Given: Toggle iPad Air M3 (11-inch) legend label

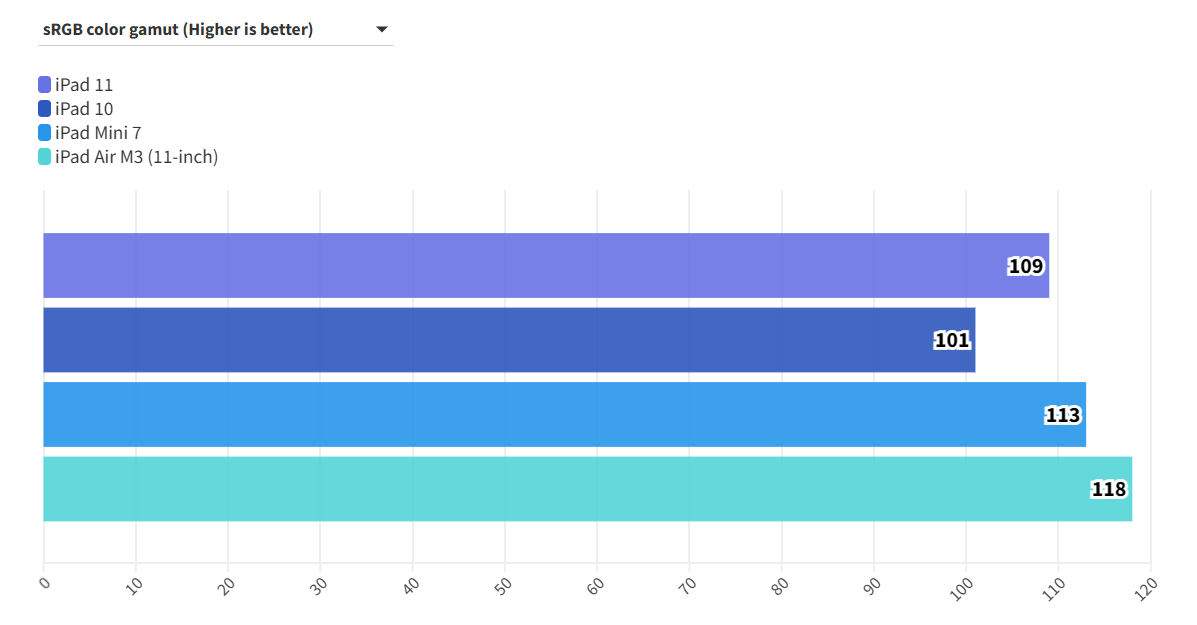Looking at the screenshot, I should click(x=136, y=157).
